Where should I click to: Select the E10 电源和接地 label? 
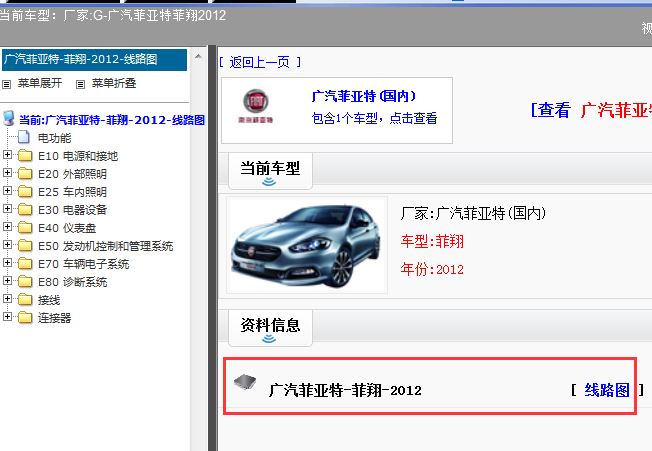coord(78,156)
